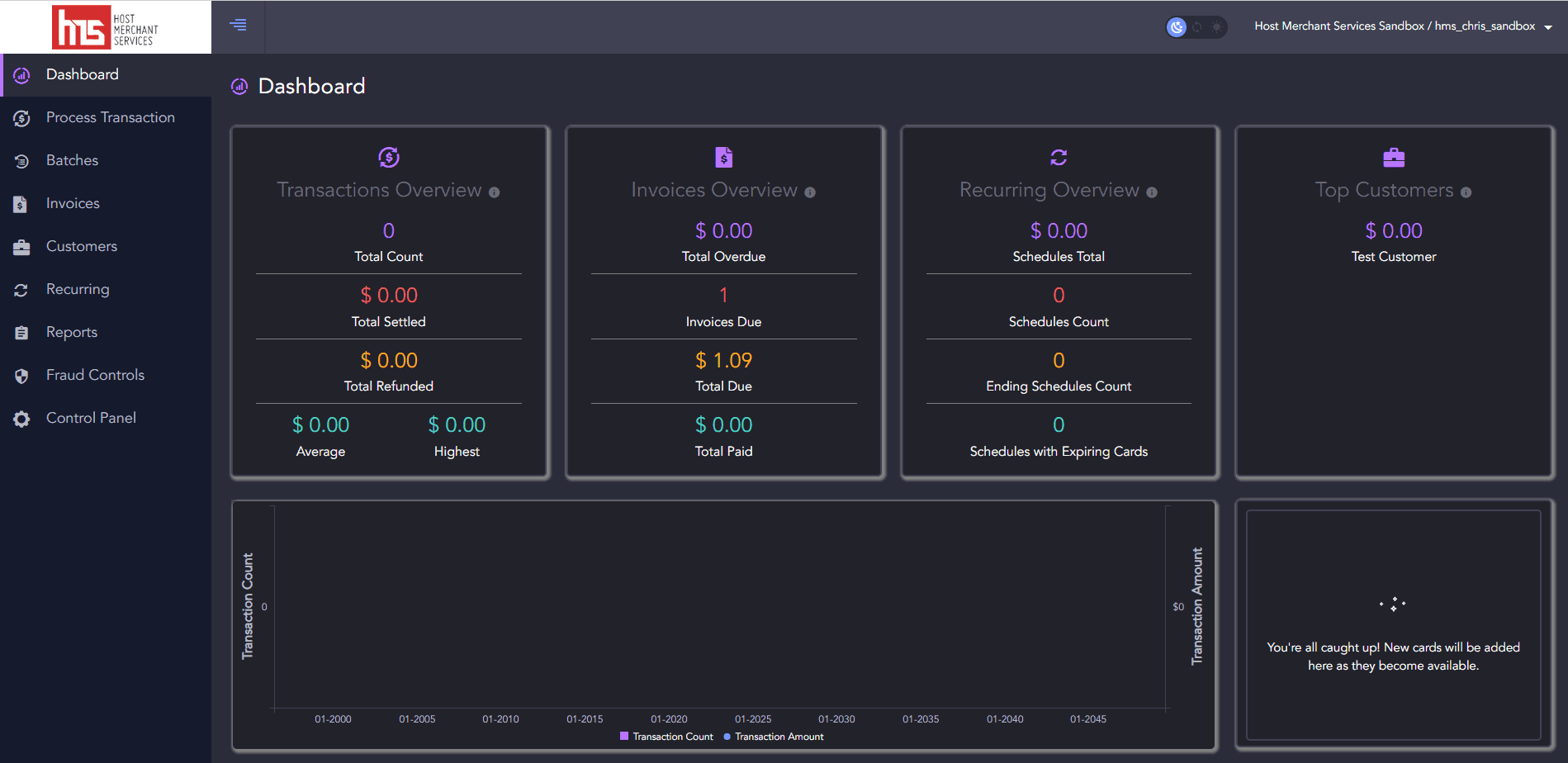Select the Fraud Controls shield icon
1568x763 pixels.
click(21, 375)
